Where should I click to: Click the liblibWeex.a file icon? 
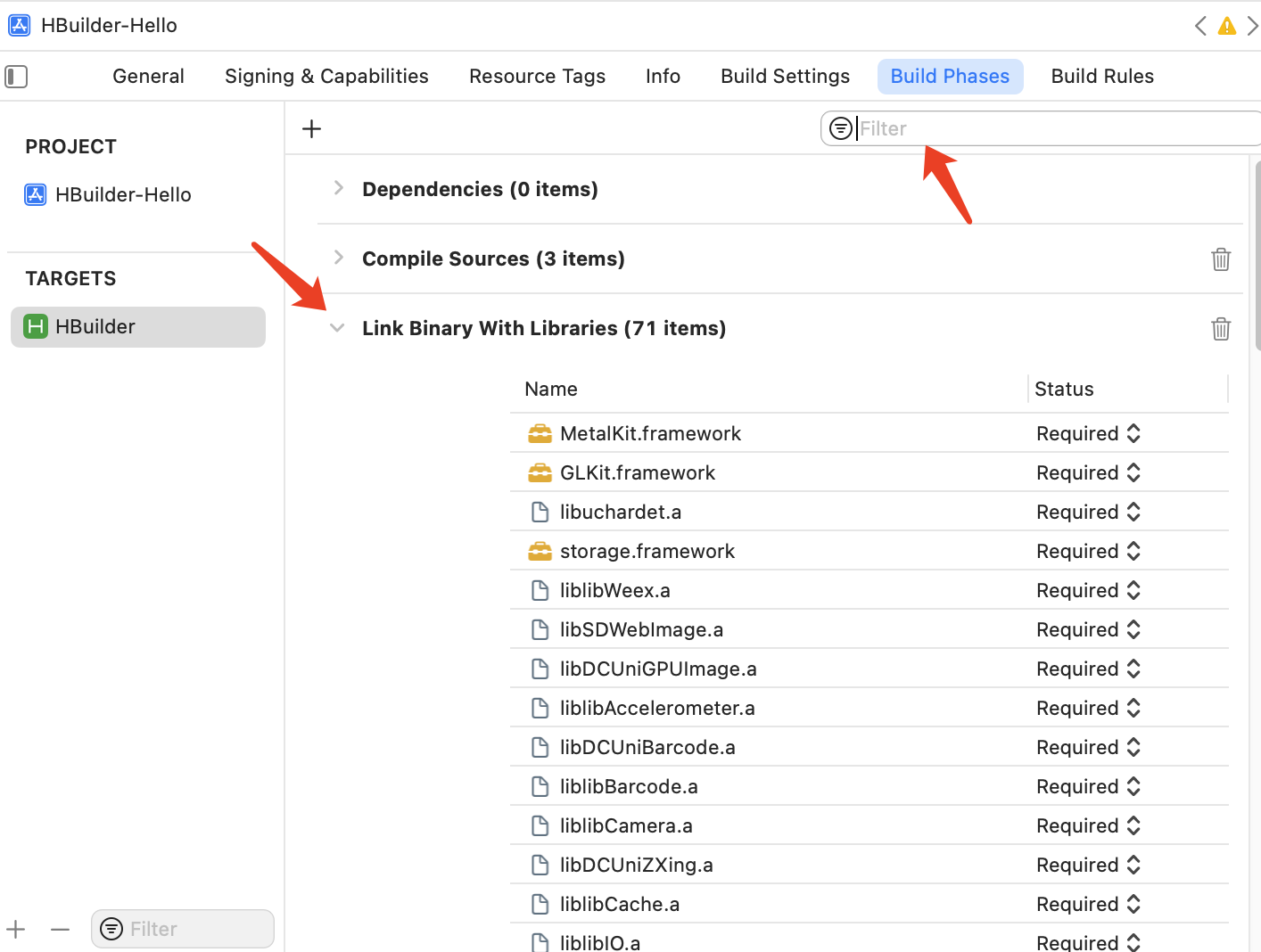[540, 591]
